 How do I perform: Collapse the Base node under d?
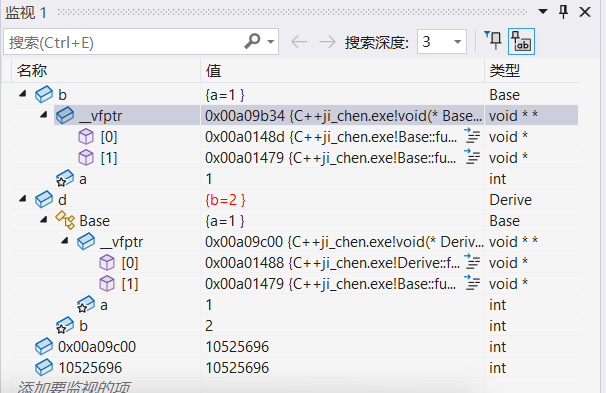(44, 220)
